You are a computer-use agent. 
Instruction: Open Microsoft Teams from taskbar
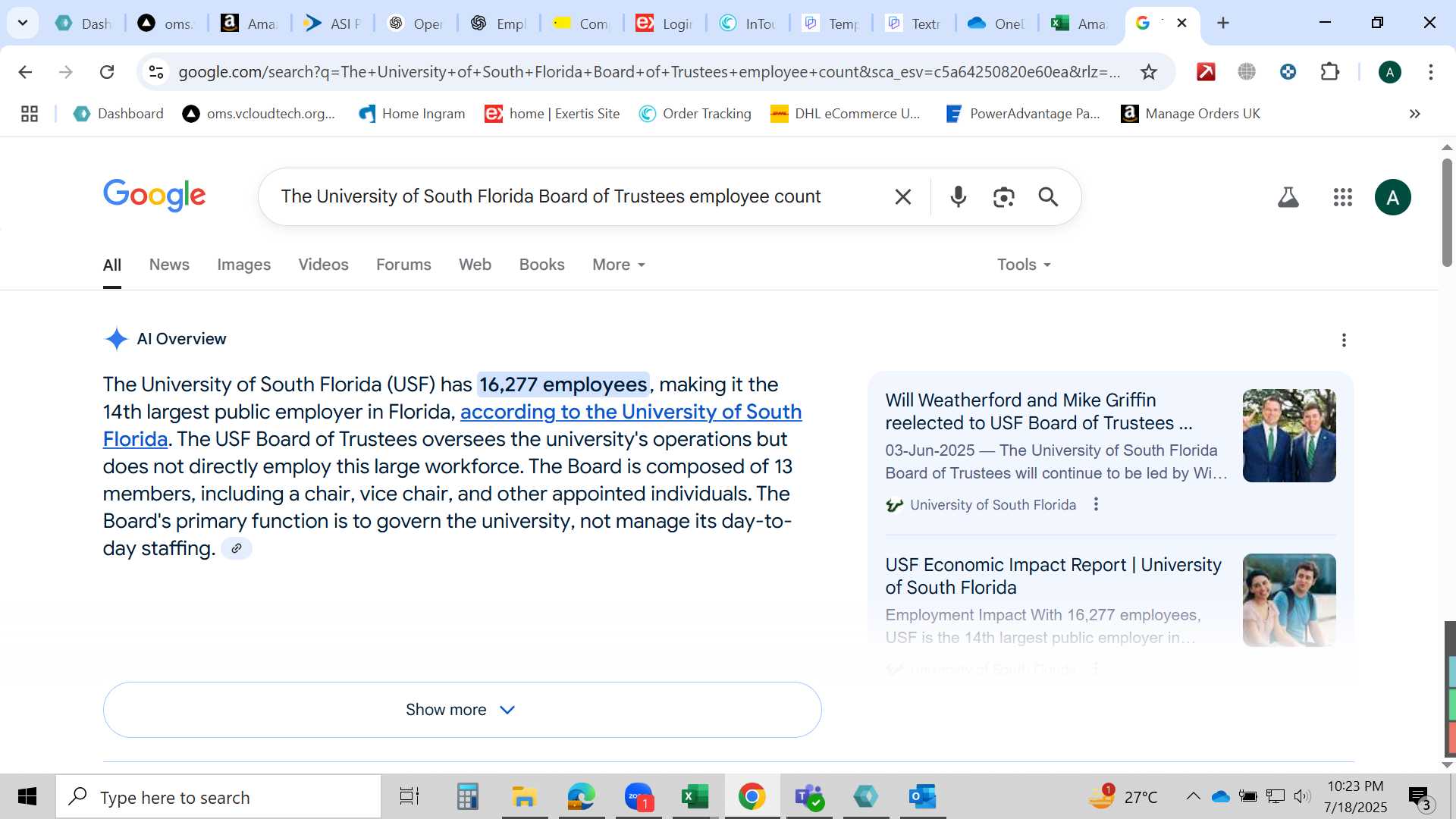click(x=809, y=797)
